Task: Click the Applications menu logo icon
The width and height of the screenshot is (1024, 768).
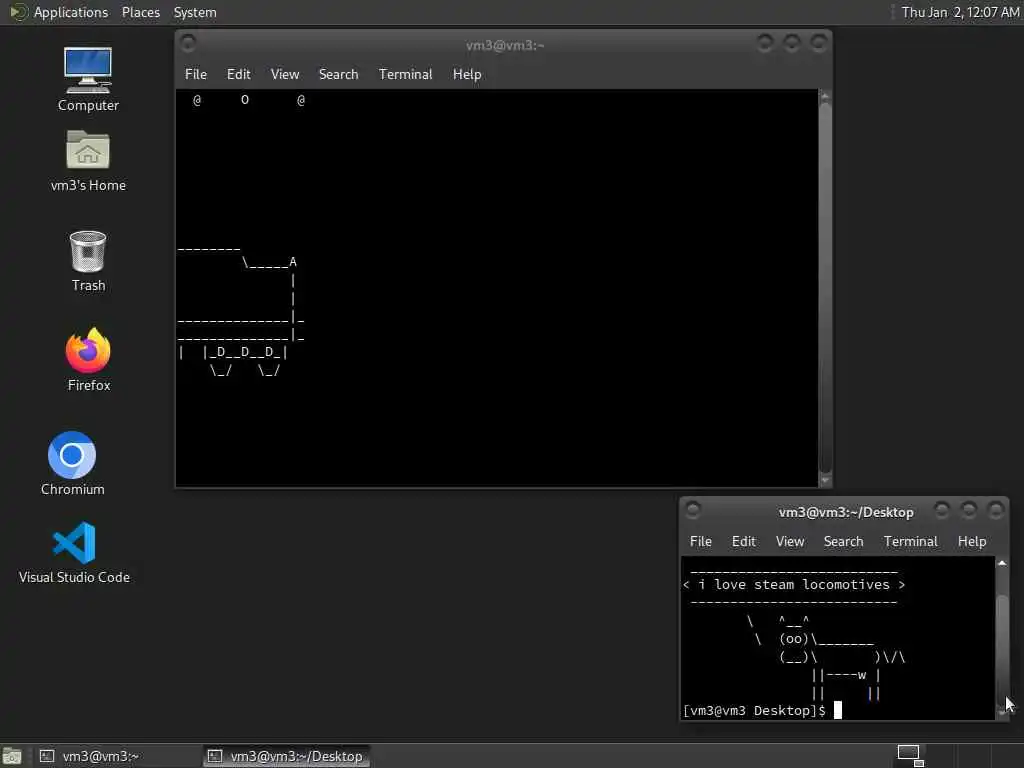Action: (18, 12)
